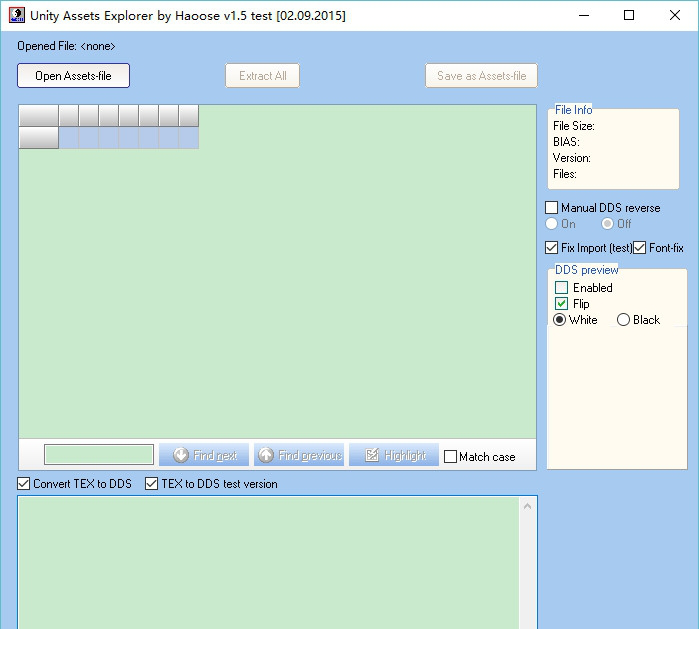Click the application icon in title bar

tap(17, 15)
